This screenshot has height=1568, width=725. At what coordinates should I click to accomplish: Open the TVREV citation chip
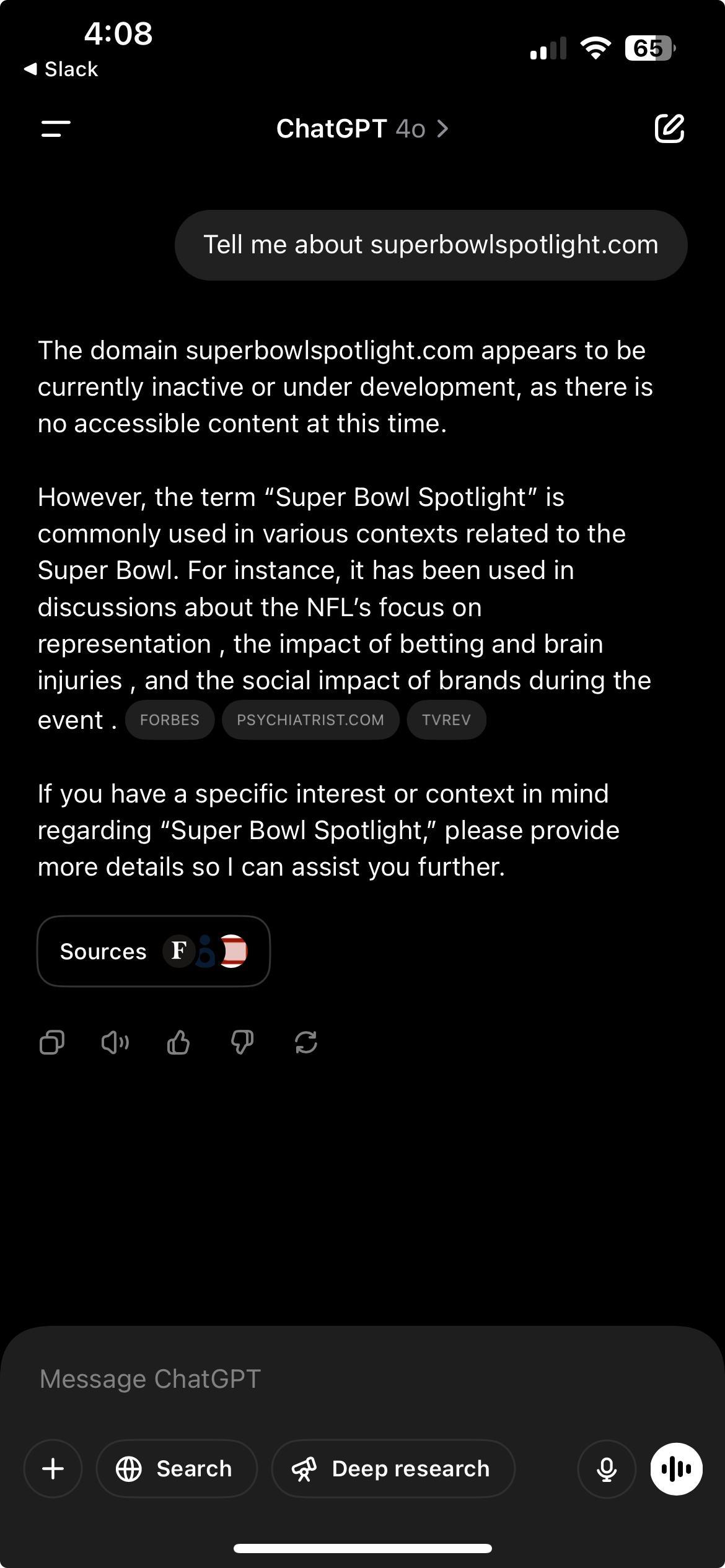coord(446,720)
